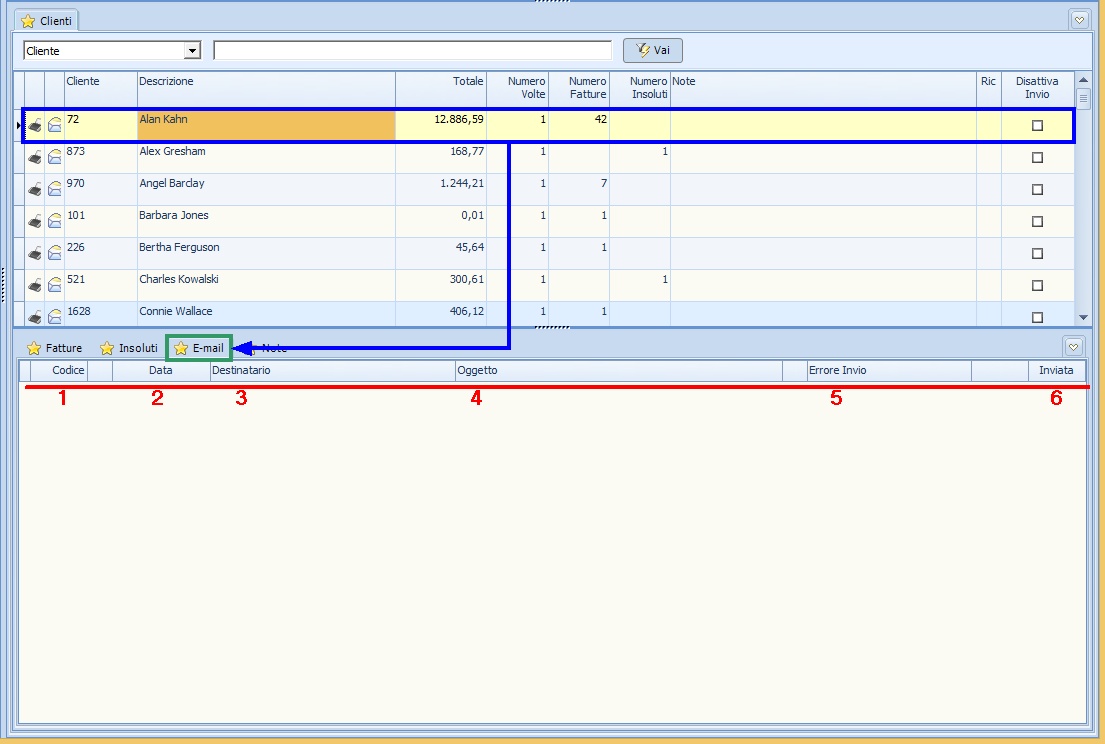This screenshot has width=1105, height=744.
Task: Open the lower detail panel options arrow
Action: tap(1073, 347)
